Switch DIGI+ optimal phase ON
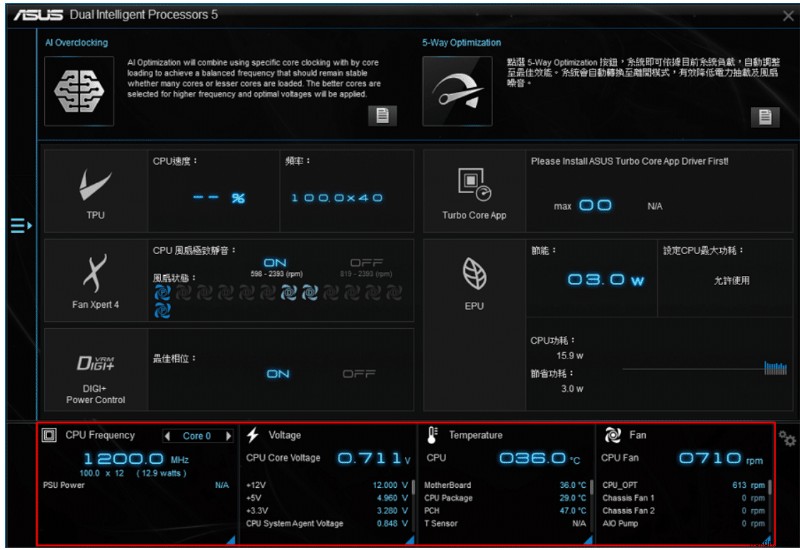 (278, 374)
